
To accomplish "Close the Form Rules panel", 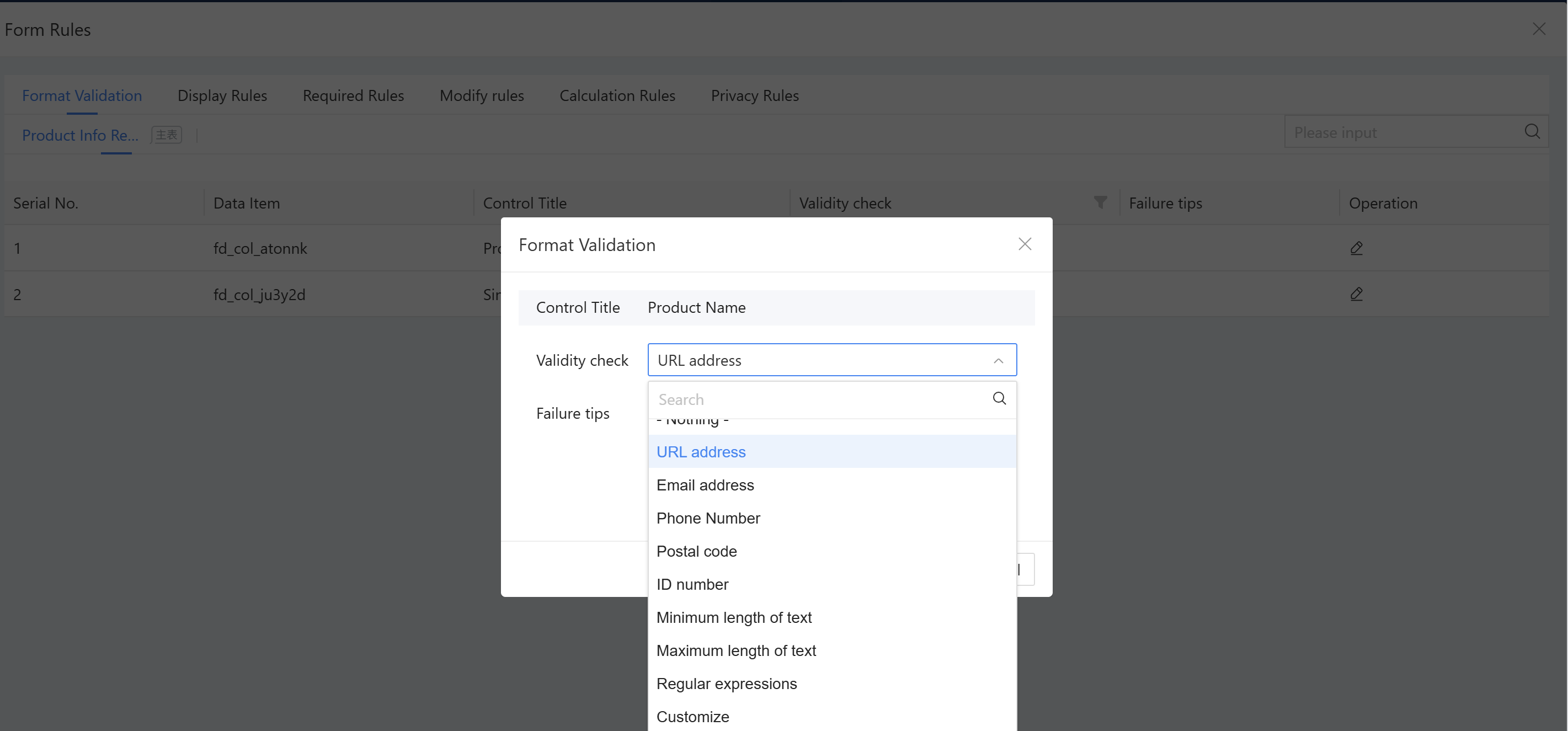I will [1539, 29].
